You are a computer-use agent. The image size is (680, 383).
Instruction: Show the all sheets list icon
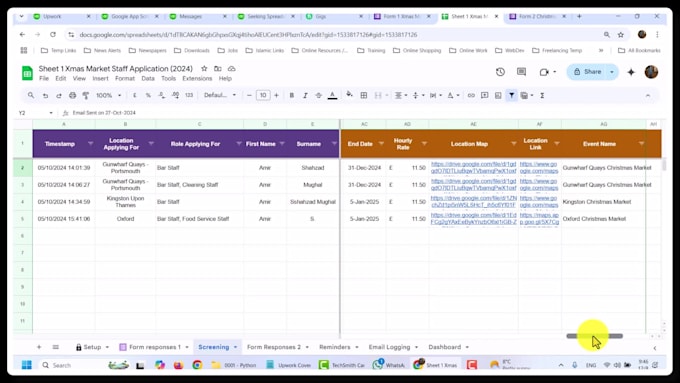click(x=56, y=347)
